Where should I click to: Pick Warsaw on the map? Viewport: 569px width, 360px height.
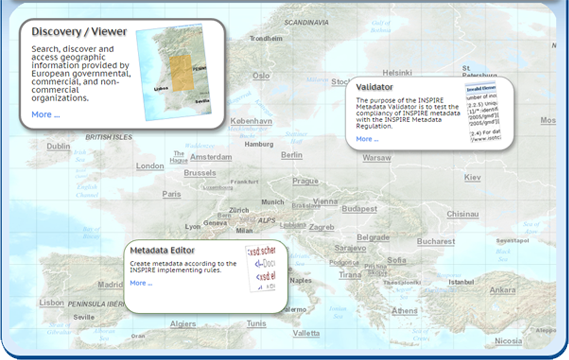[377, 158]
